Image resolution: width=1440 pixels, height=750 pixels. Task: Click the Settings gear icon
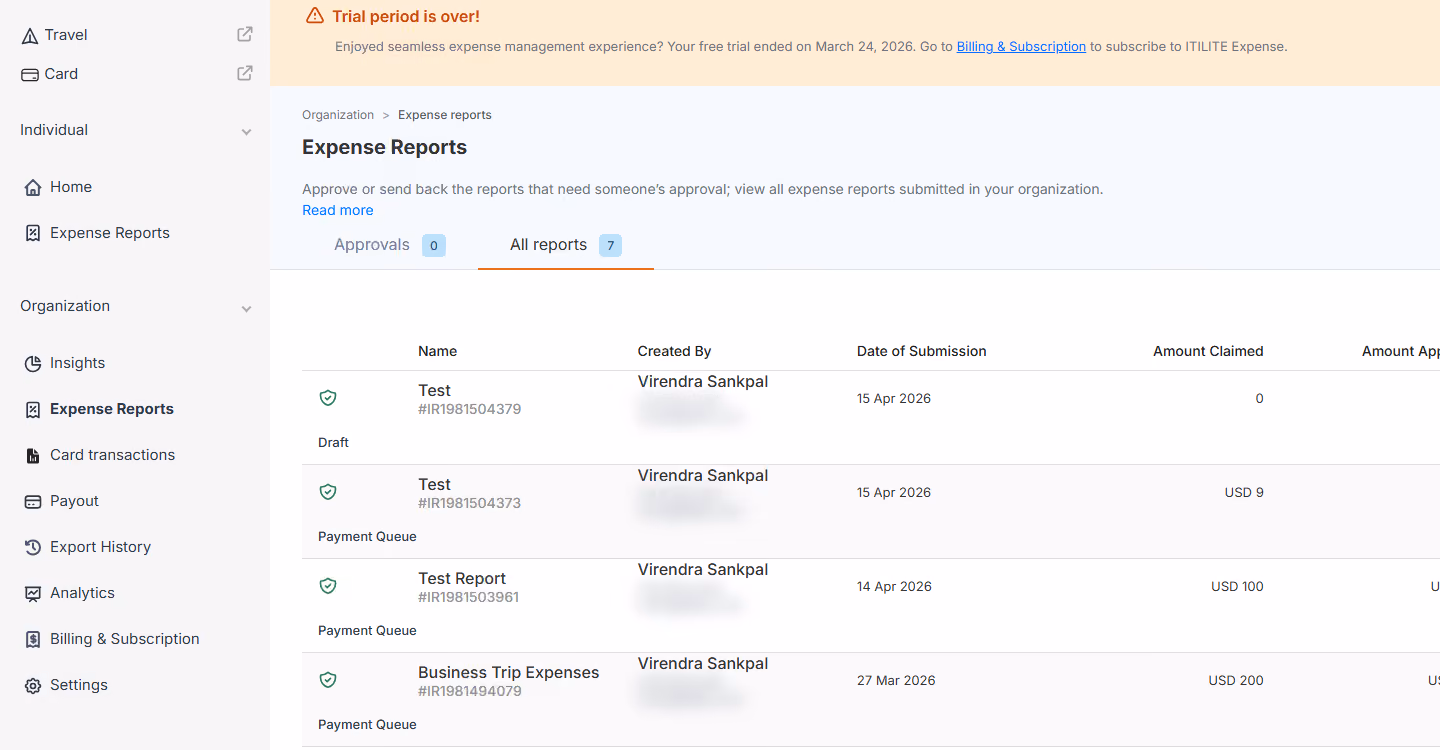pyautogui.click(x=33, y=685)
